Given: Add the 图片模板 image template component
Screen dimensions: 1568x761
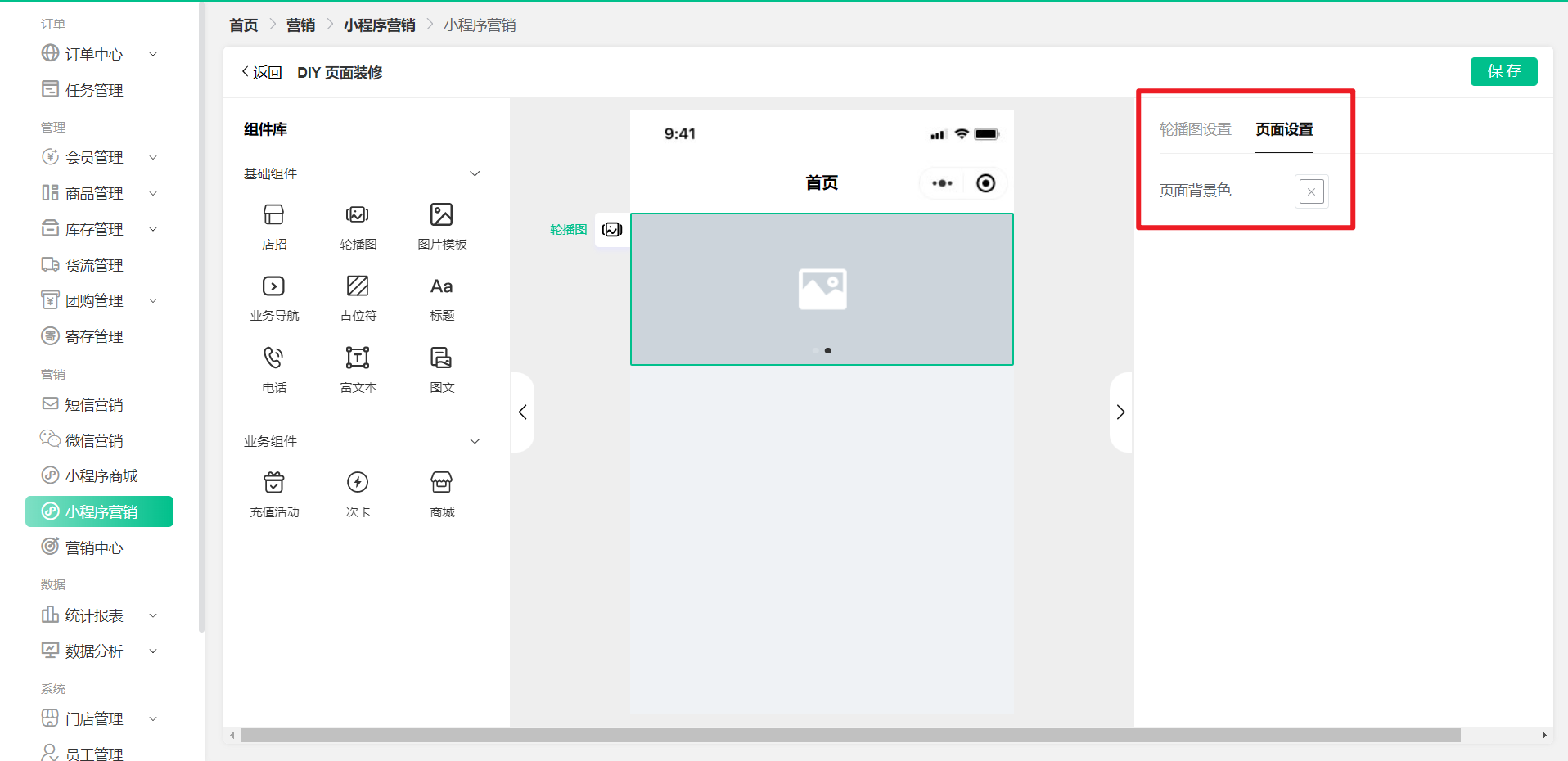Looking at the screenshot, I should 442,227.
